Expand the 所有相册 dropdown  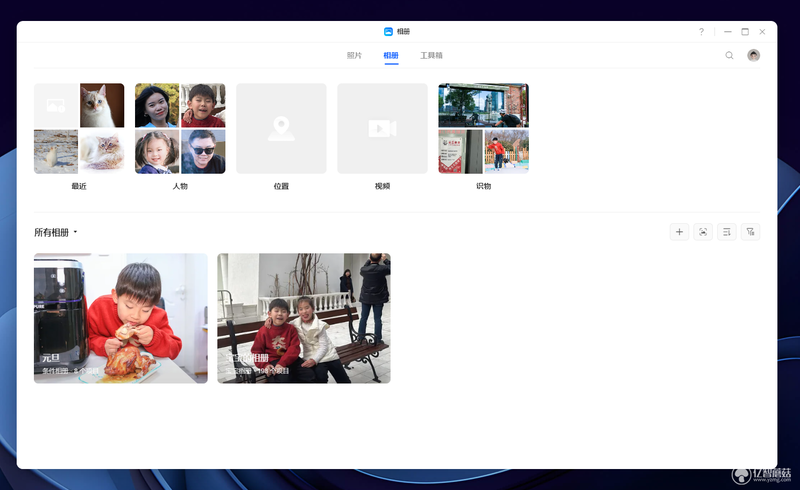tap(56, 232)
